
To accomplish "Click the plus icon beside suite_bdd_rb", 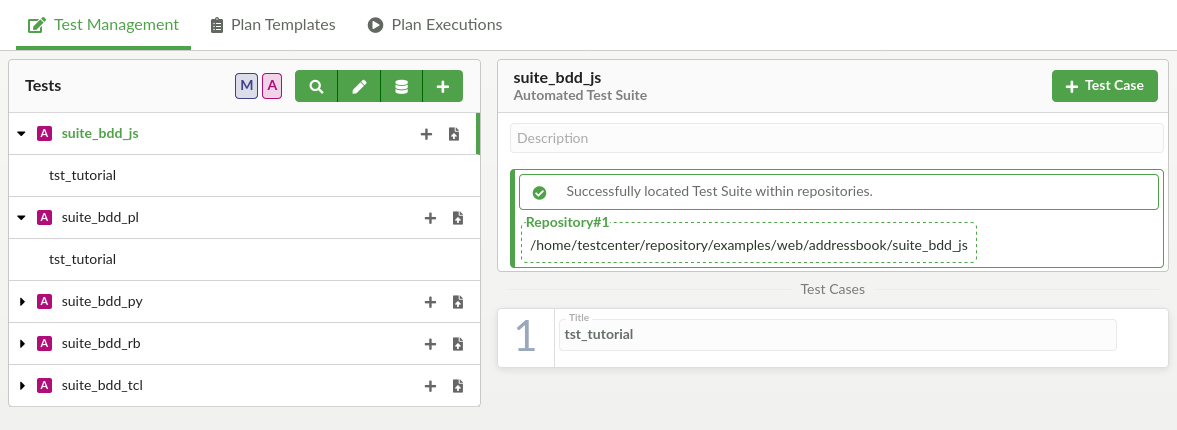I will [431, 344].
